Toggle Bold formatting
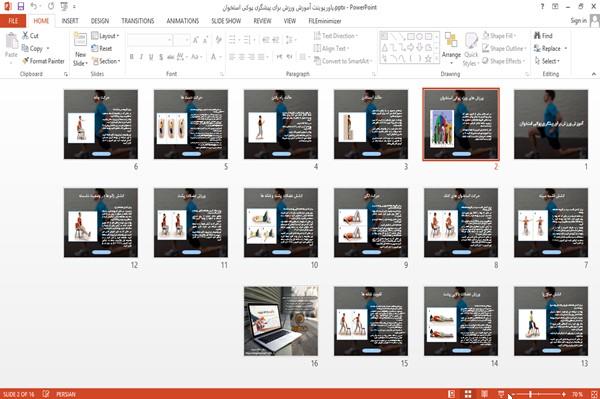600x399 pixels. [132, 57]
